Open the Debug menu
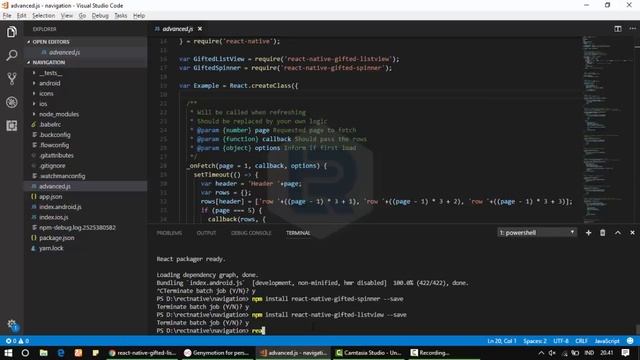Screen dimensions: 640x360 click(100, 16)
